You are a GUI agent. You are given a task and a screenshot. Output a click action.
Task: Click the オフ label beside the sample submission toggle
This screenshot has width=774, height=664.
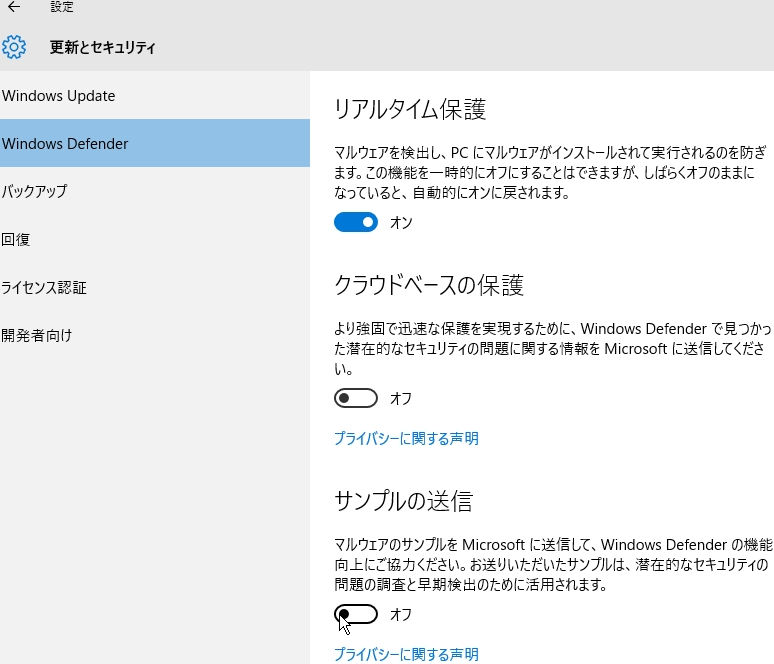pos(400,615)
